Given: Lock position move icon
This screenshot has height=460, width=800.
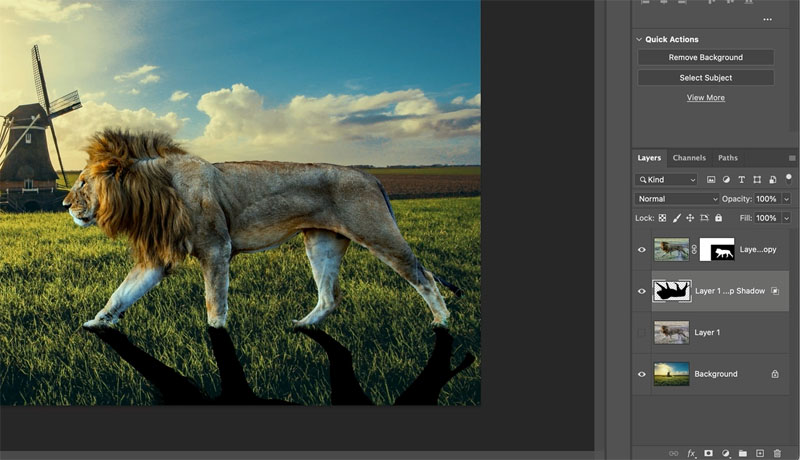Looking at the screenshot, I should pos(690,218).
